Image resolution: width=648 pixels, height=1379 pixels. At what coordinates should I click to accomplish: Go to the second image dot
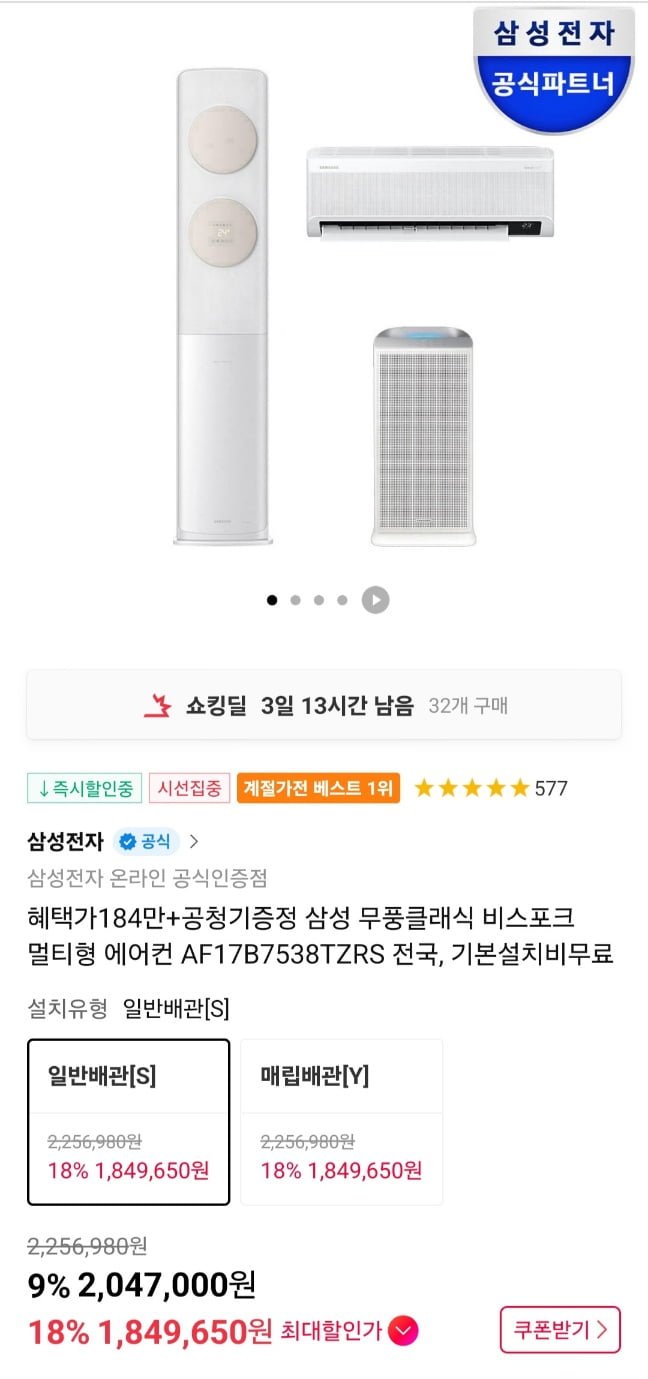click(x=295, y=600)
